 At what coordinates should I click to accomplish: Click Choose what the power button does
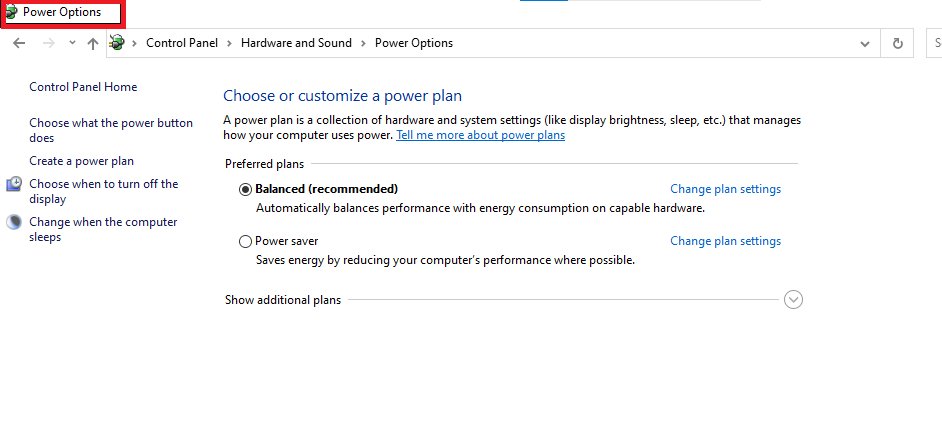click(111, 130)
